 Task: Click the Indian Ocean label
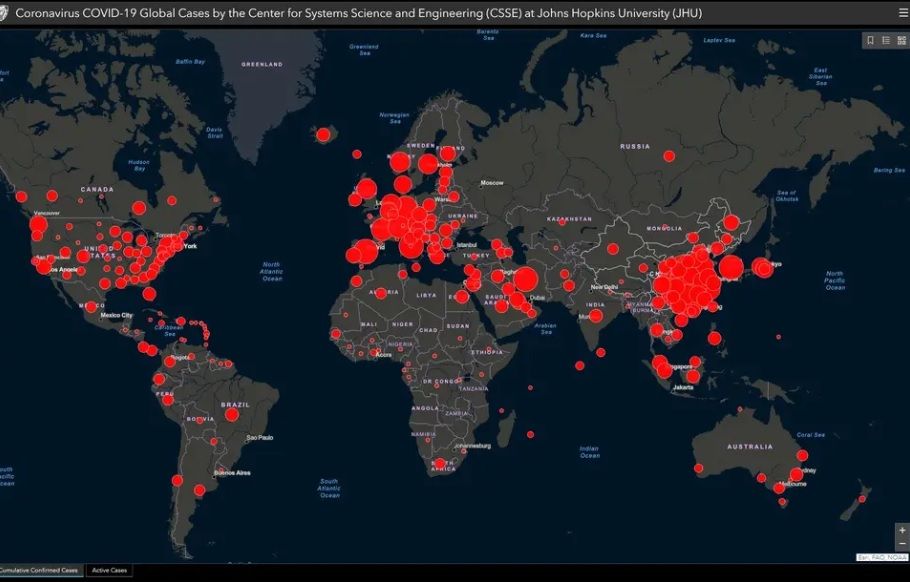[589, 452]
